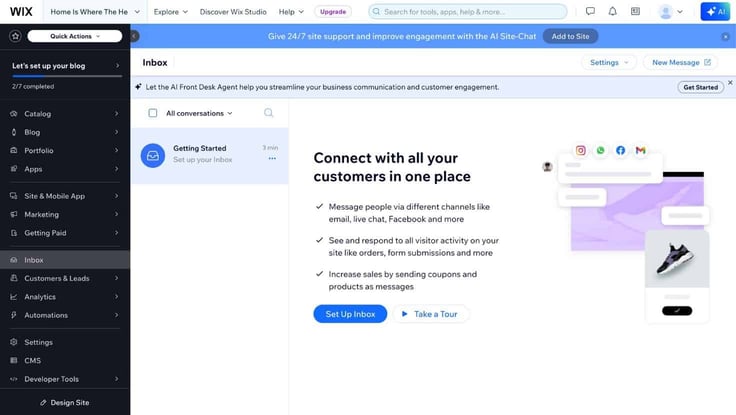This screenshot has width=736, height=415.
Task: Click the Upgrade button
Action: coord(333,12)
